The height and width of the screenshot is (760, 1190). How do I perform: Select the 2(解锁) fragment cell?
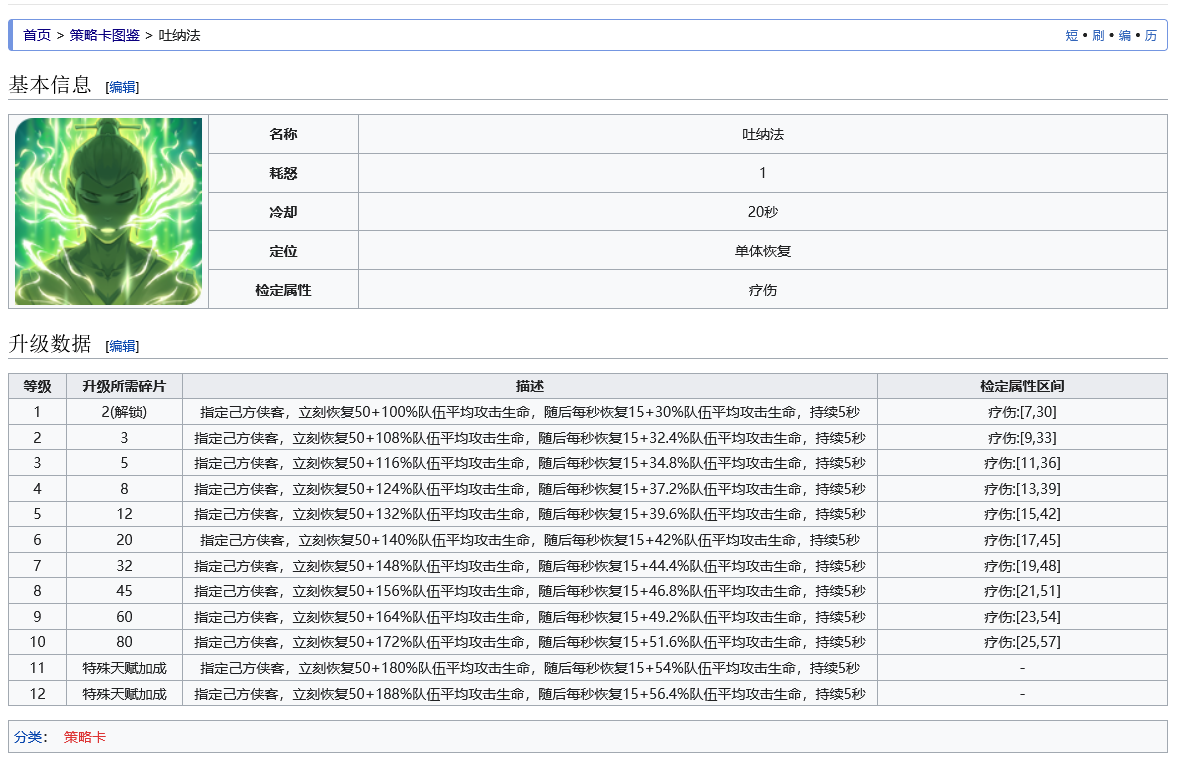click(124, 412)
